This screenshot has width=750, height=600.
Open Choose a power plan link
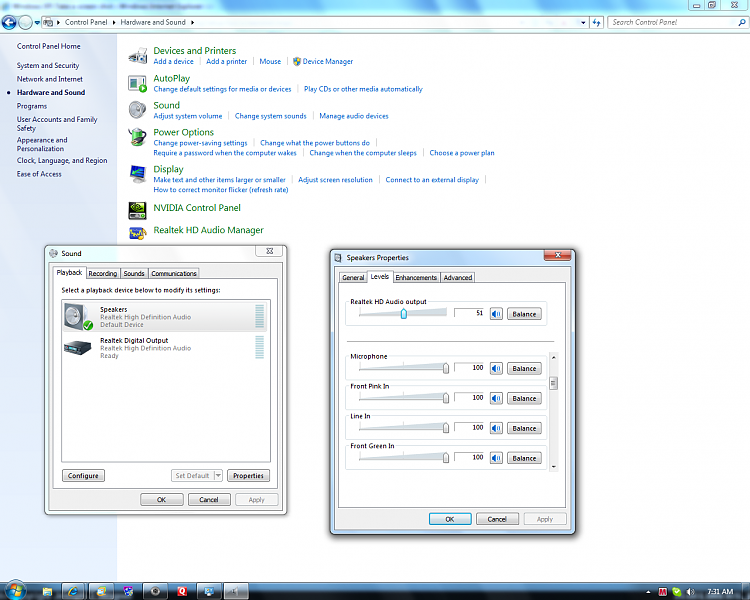coord(462,153)
